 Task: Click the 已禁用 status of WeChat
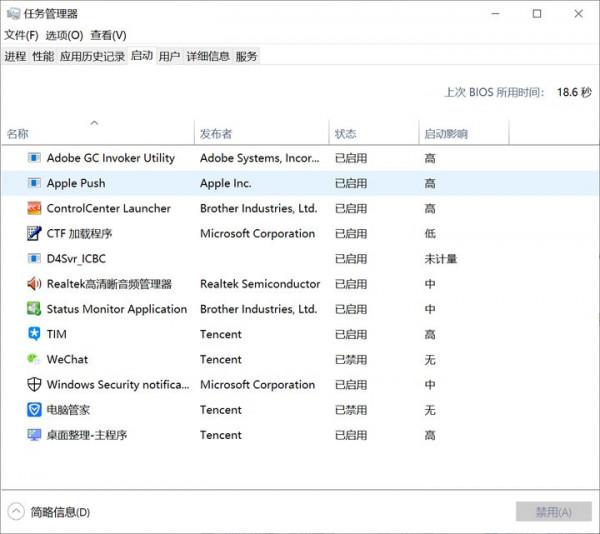[351, 360]
